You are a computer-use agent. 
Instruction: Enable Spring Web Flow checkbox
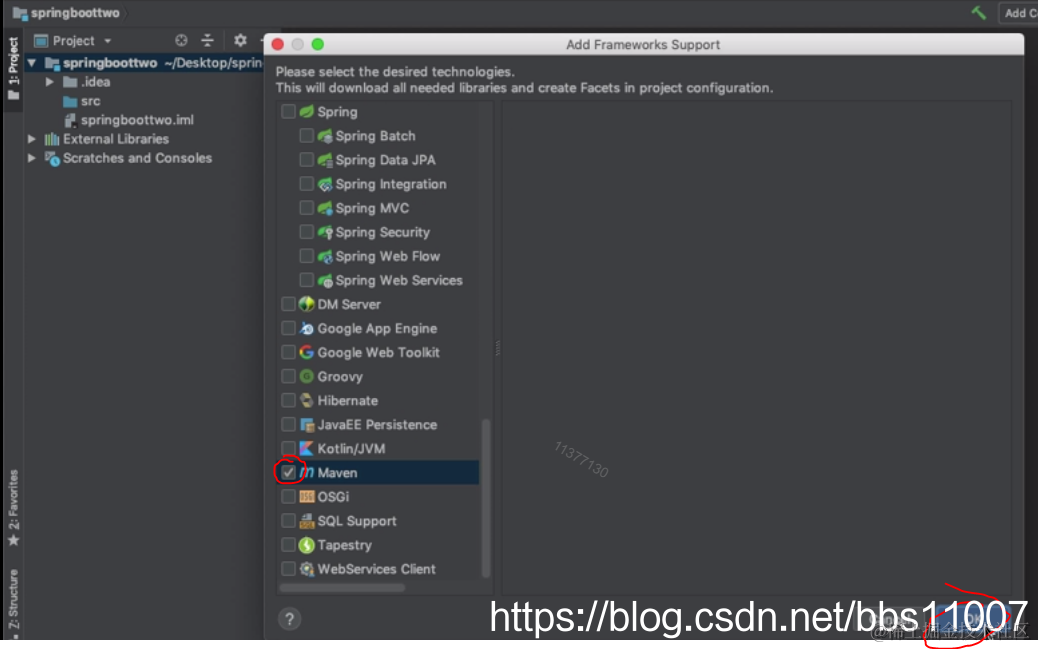click(x=307, y=256)
